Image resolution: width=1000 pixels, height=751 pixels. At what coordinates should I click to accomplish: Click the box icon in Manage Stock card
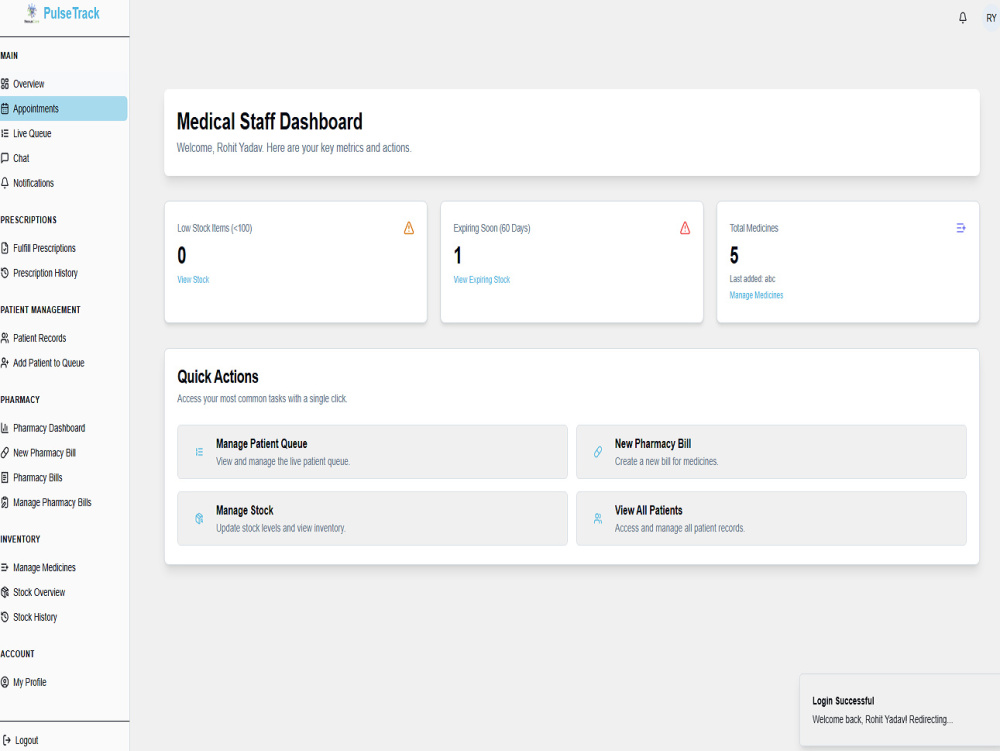(x=199, y=519)
